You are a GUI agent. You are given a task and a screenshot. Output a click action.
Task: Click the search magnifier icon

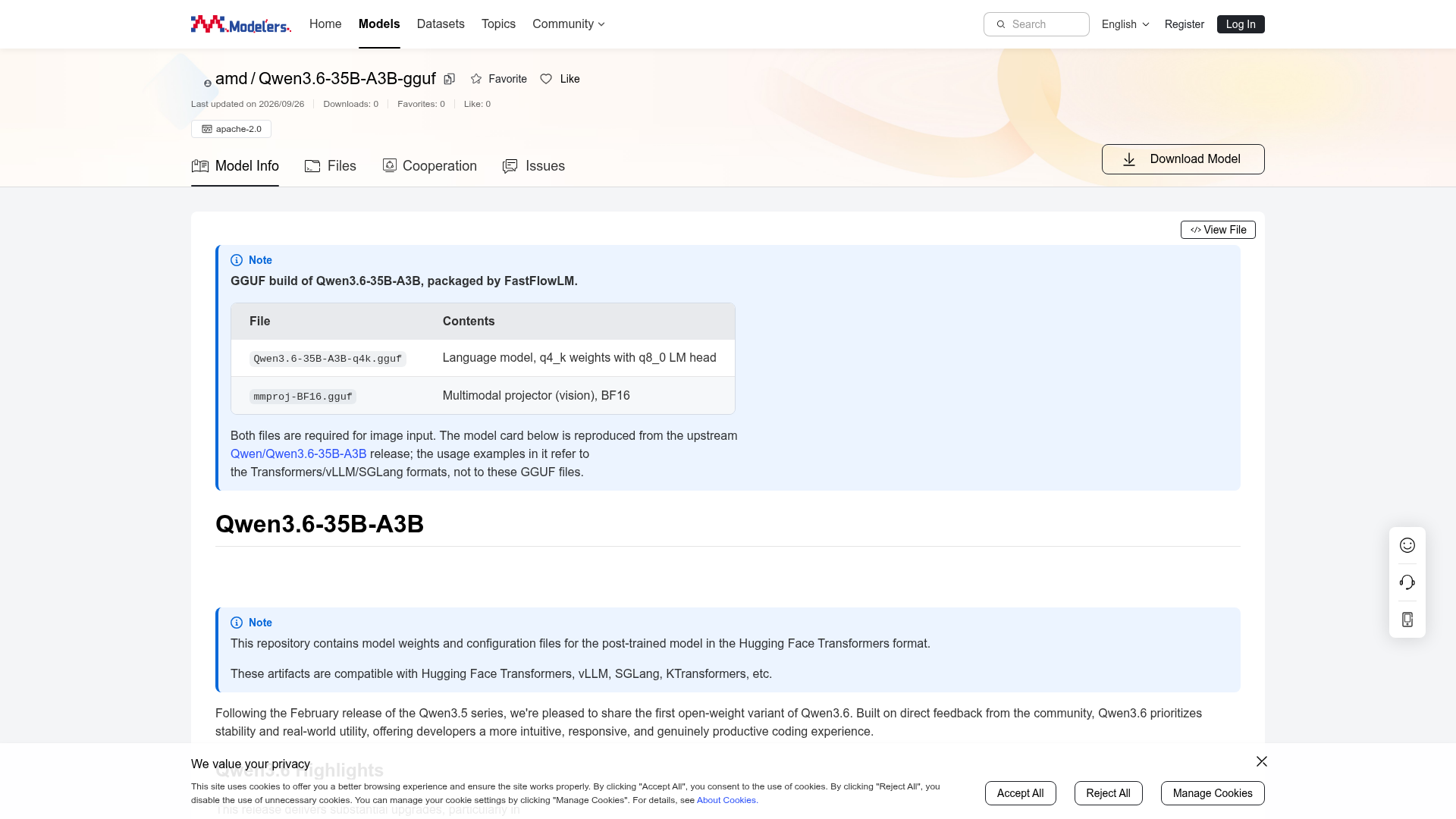(1001, 24)
